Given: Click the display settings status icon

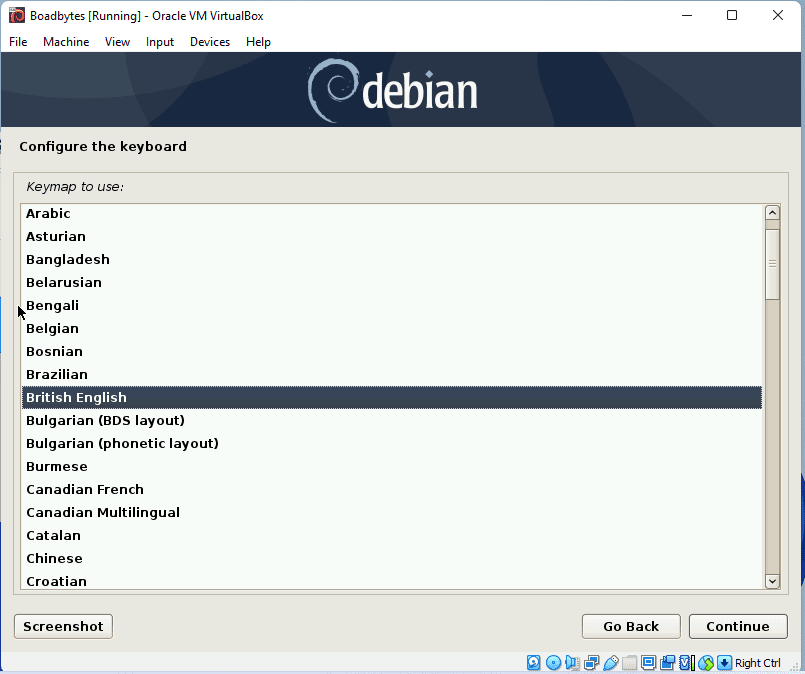Looking at the screenshot, I should pyautogui.click(x=648, y=663).
